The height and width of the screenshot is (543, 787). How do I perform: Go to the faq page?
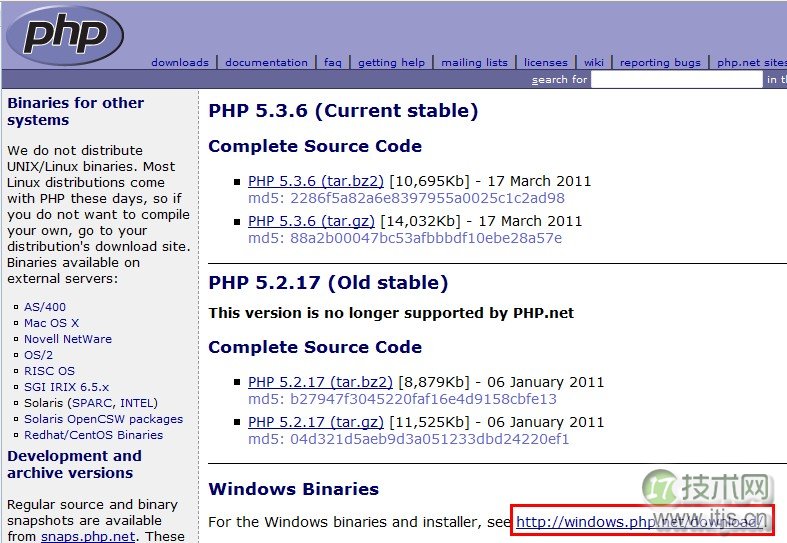click(x=333, y=63)
